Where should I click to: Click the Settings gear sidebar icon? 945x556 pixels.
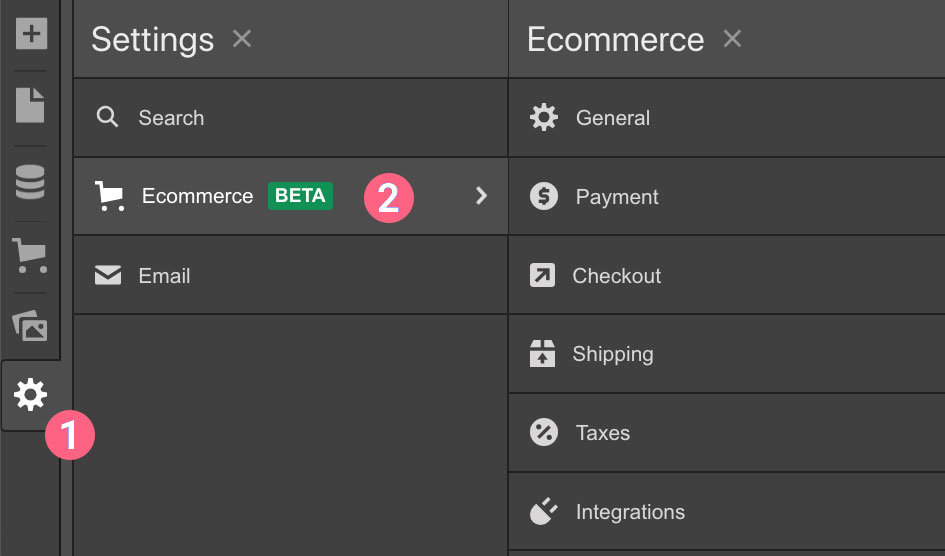point(30,396)
